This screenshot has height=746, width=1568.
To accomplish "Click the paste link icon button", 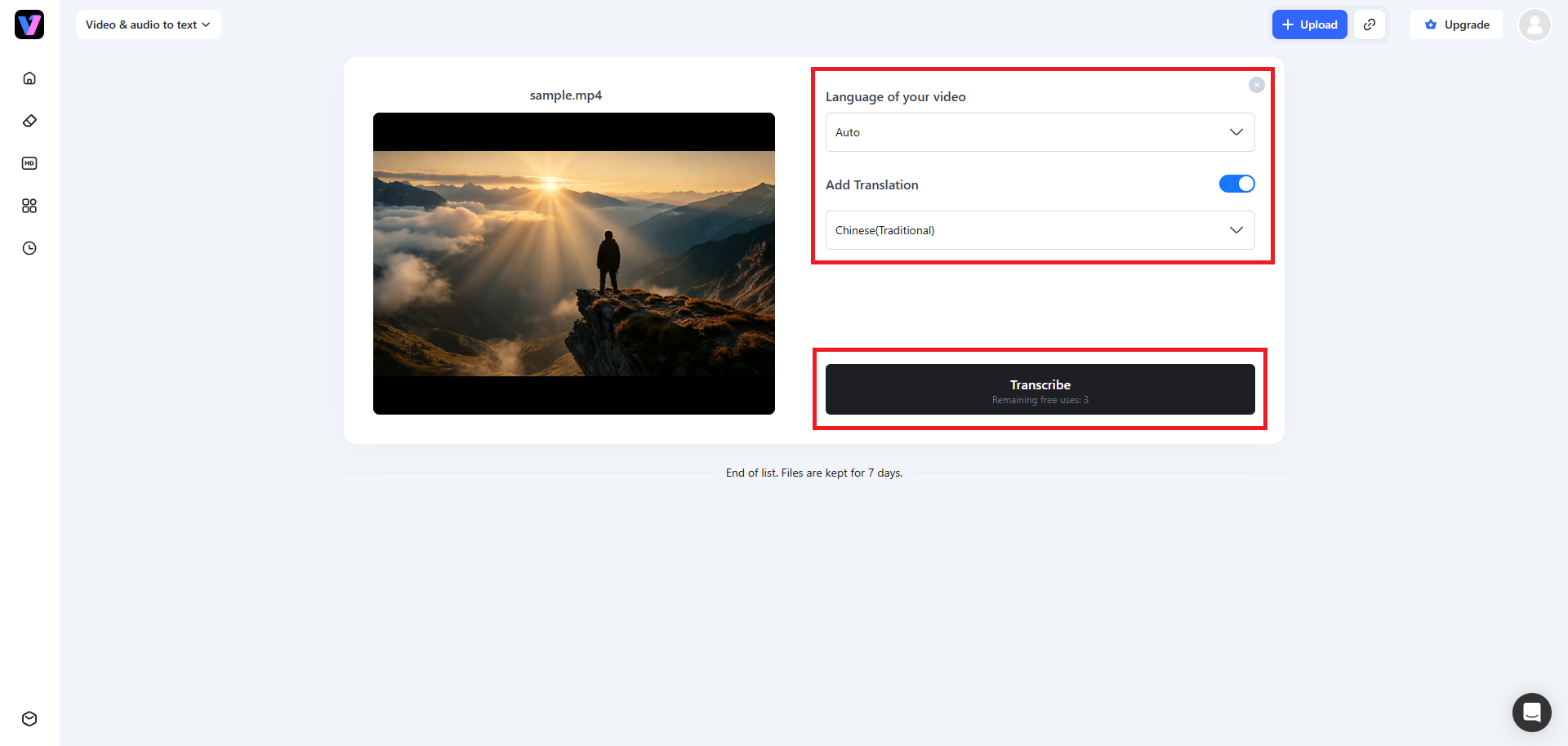I will [1370, 24].
